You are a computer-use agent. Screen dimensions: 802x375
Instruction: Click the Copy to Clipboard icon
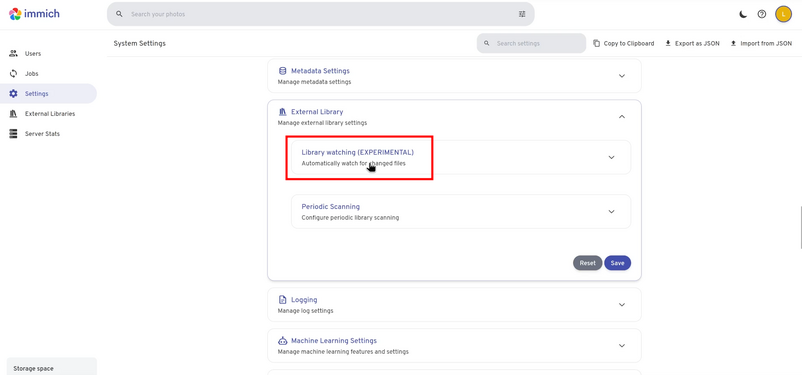pyautogui.click(x=596, y=43)
